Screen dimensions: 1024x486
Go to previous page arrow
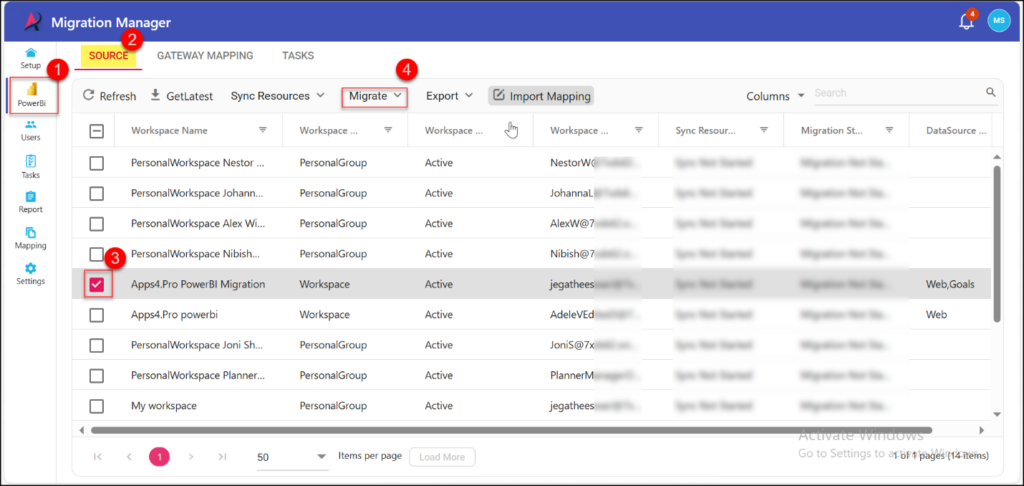[x=129, y=457]
